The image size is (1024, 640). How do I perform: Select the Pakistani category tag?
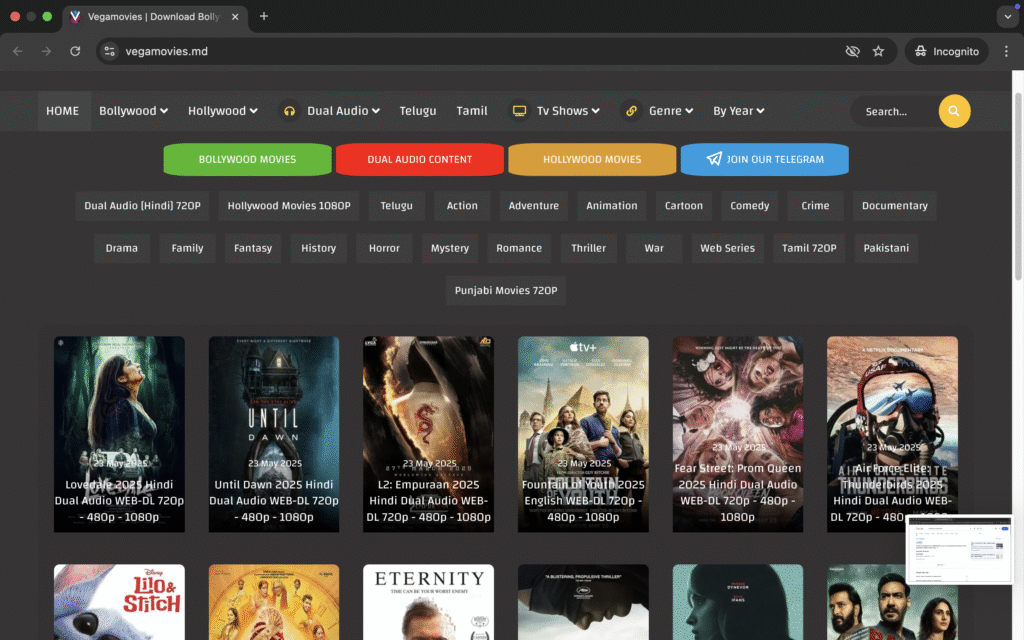tap(886, 248)
